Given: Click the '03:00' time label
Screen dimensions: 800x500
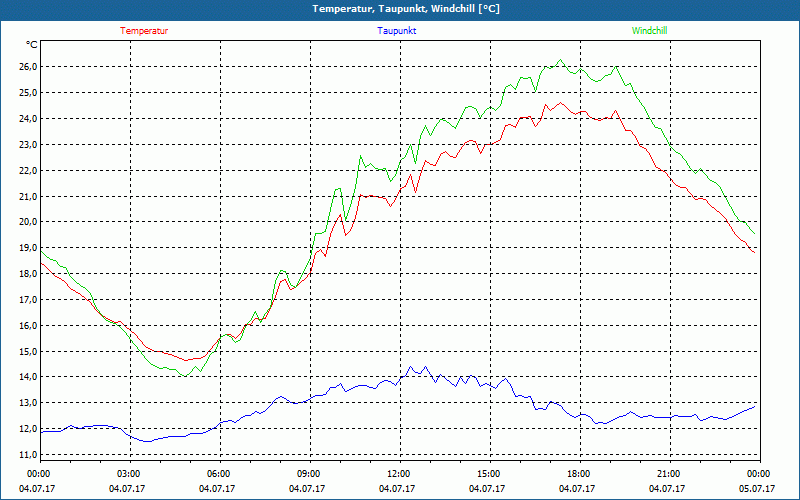Looking at the screenshot, I should tap(131, 474).
